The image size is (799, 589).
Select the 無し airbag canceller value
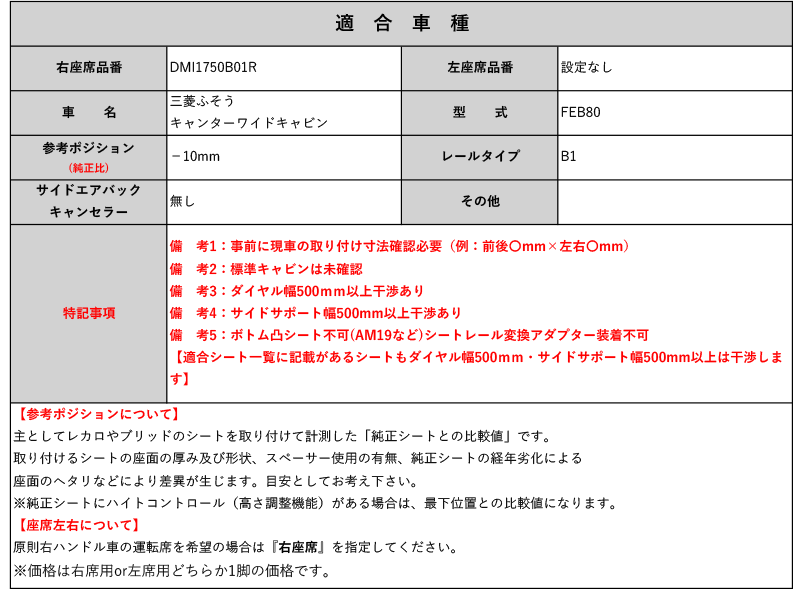(183, 201)
